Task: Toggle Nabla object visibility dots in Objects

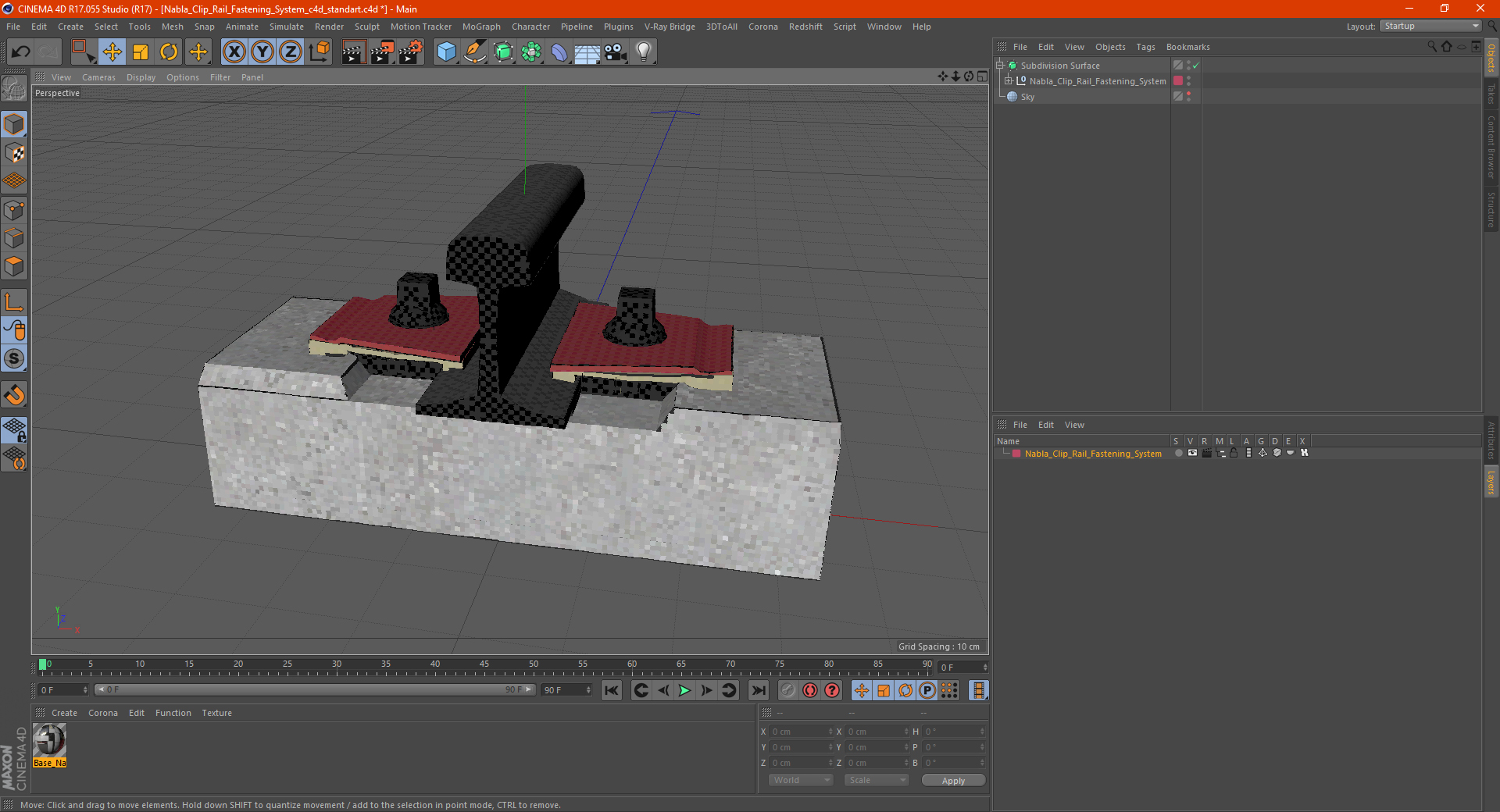Action: point(1189,81)
